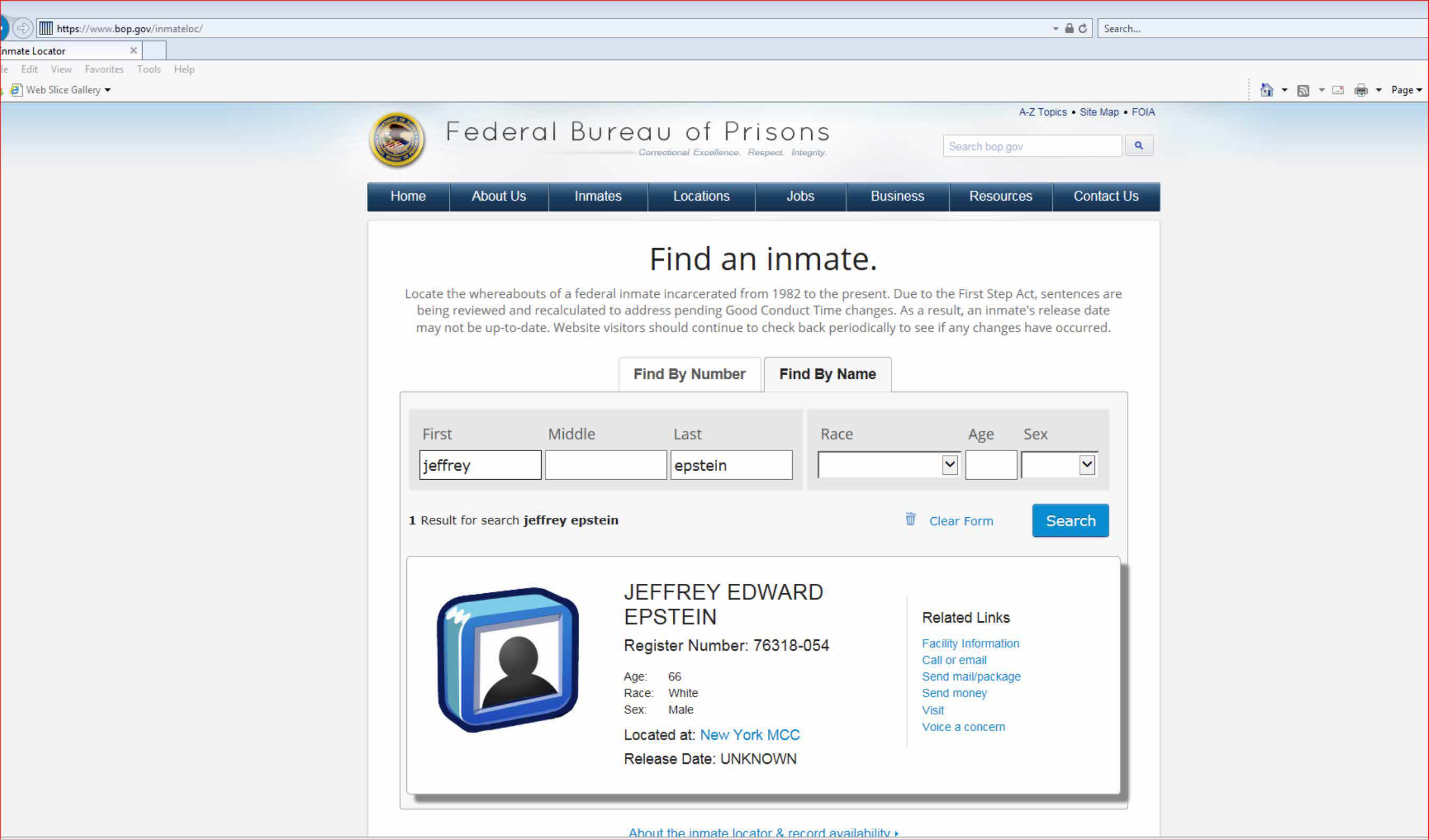
Task: Click the browser Home icon
Action: click(1266, 90)
